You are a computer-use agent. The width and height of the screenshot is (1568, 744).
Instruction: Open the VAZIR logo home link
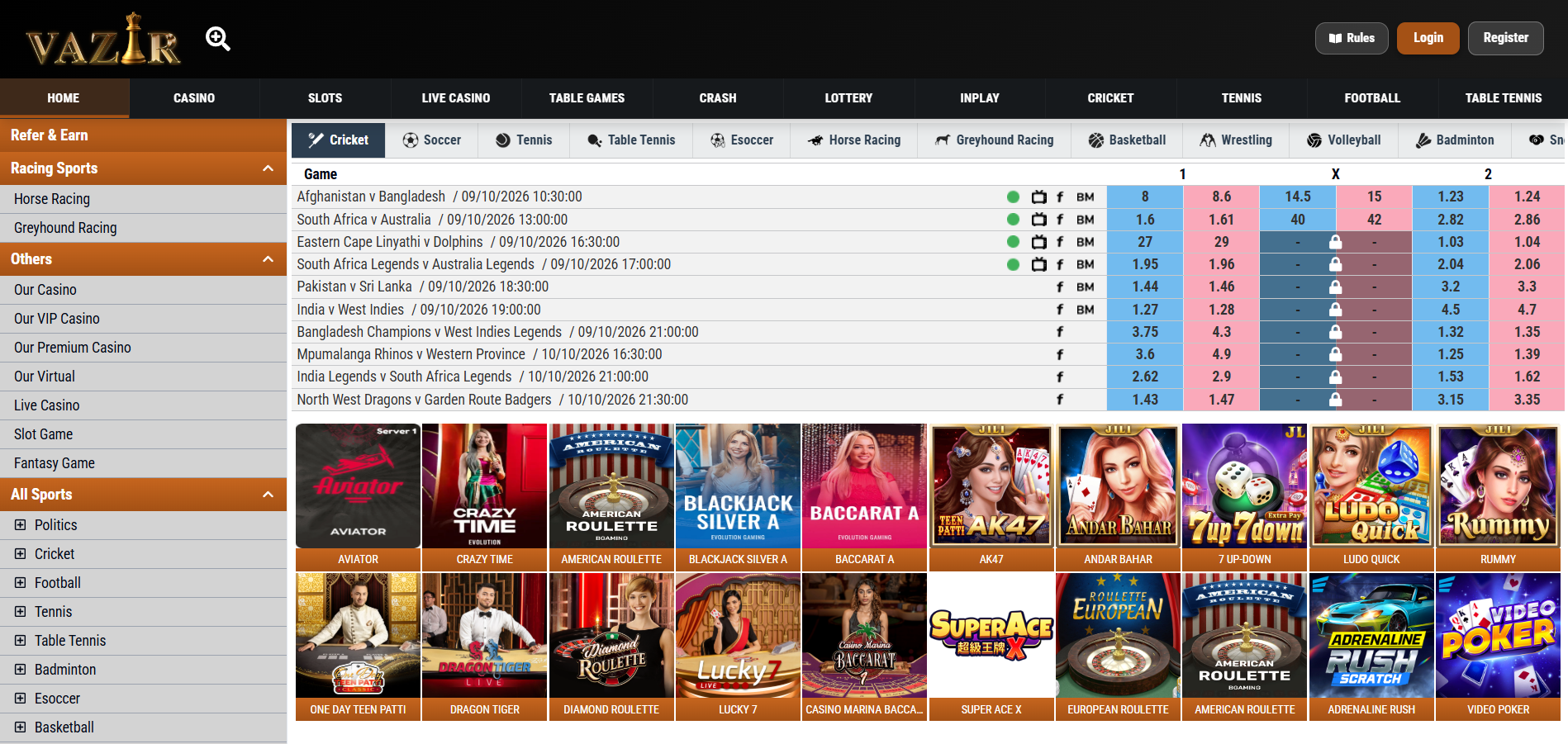[103, 39]
